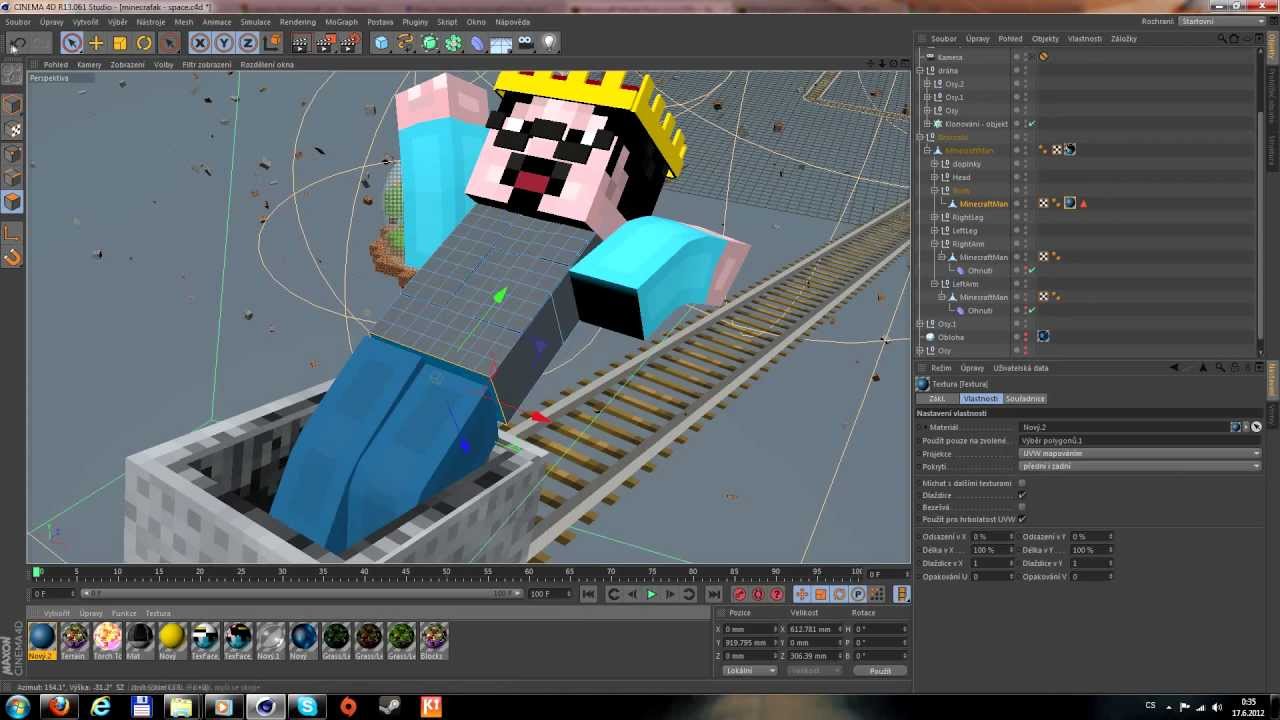Image resolution: width=1280 pixels, height=720 pixels.
Task: Add a light object
Action: (x=549, y=43)
